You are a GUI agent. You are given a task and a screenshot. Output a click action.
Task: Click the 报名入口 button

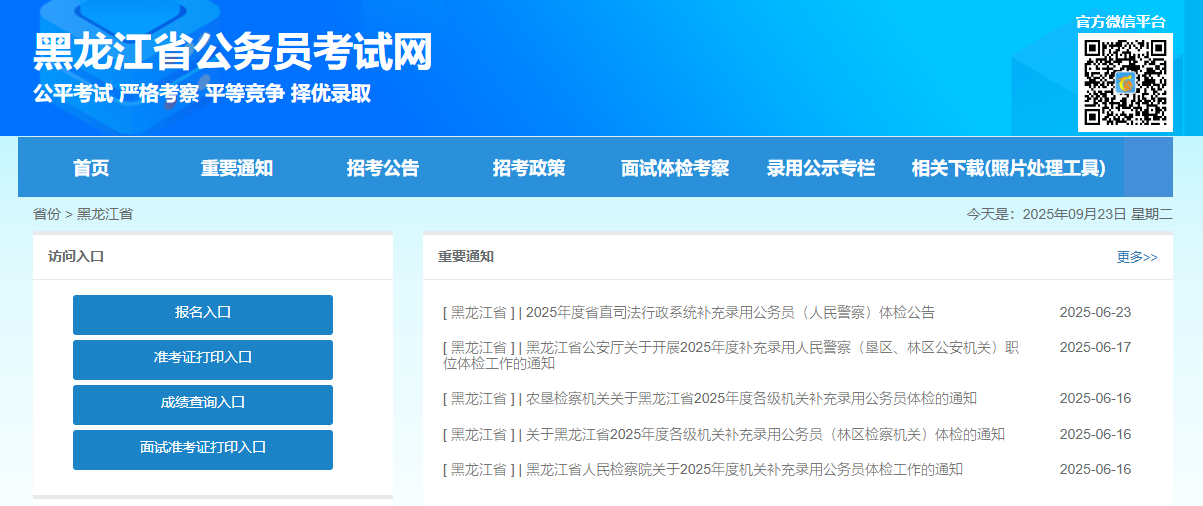203,314
